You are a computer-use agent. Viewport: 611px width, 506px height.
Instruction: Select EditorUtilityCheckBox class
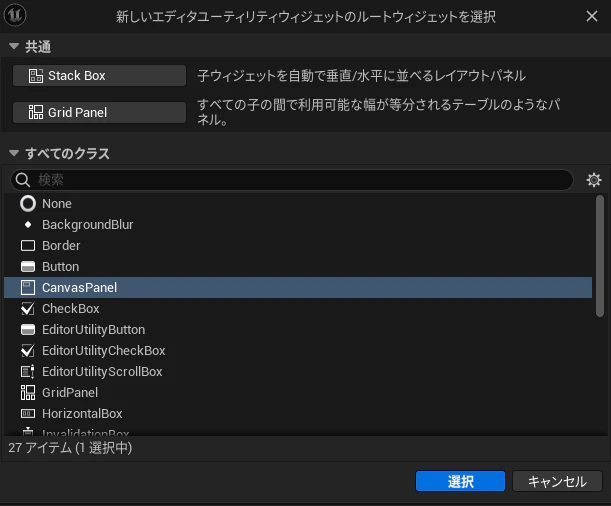pyautogui.click(x=298, y=351)
